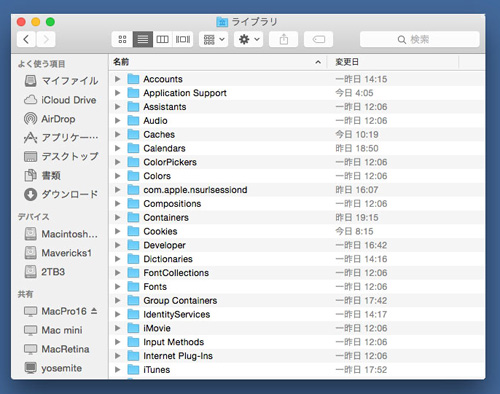The width and height of the screenshot is (500, 394).
Task: Select the Internet Plug-Ins folder name
Action: coord(178,356)
